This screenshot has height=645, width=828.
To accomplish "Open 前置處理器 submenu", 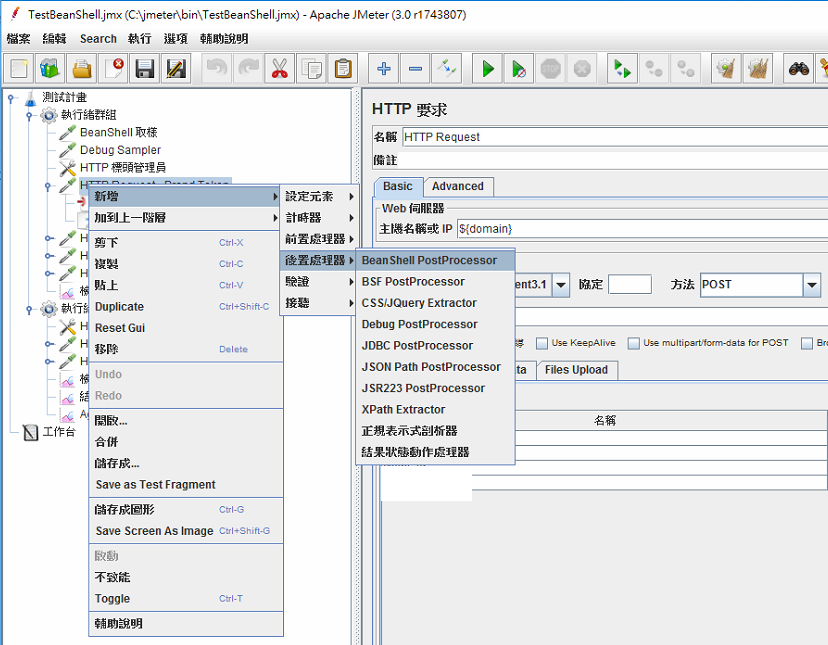I will click(319, 239).
